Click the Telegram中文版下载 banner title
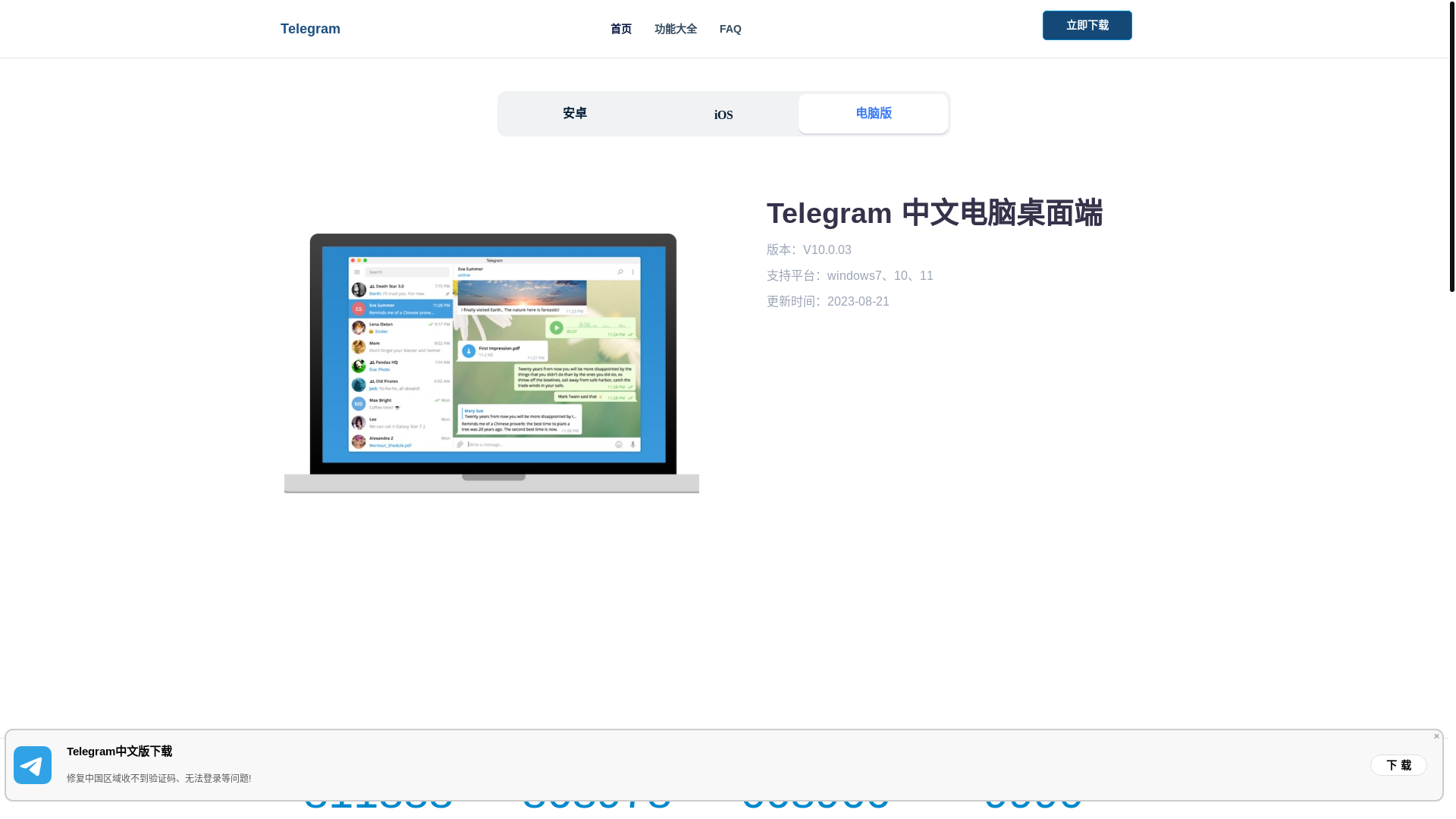 coord(119,752)
